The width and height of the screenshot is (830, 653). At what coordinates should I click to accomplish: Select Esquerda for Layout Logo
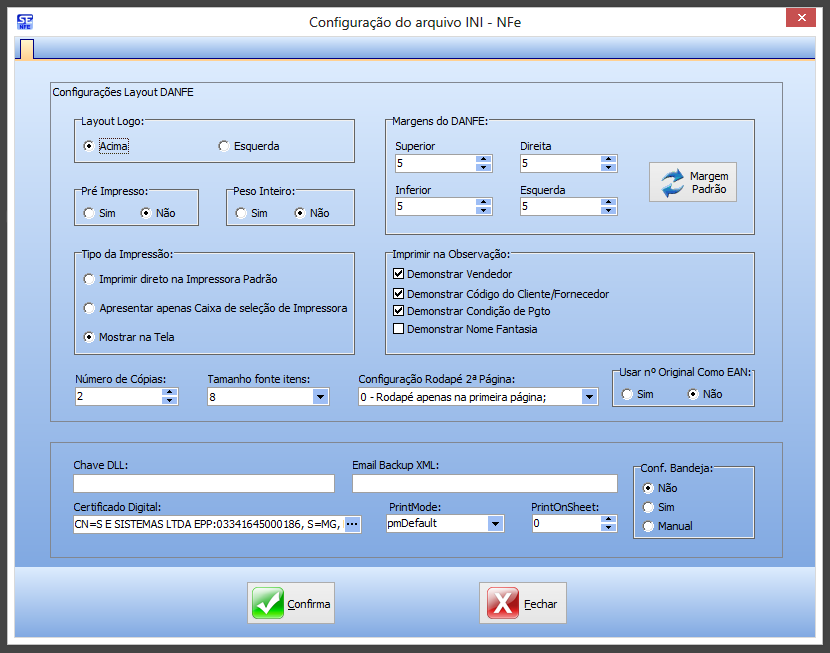coord(224,146)
